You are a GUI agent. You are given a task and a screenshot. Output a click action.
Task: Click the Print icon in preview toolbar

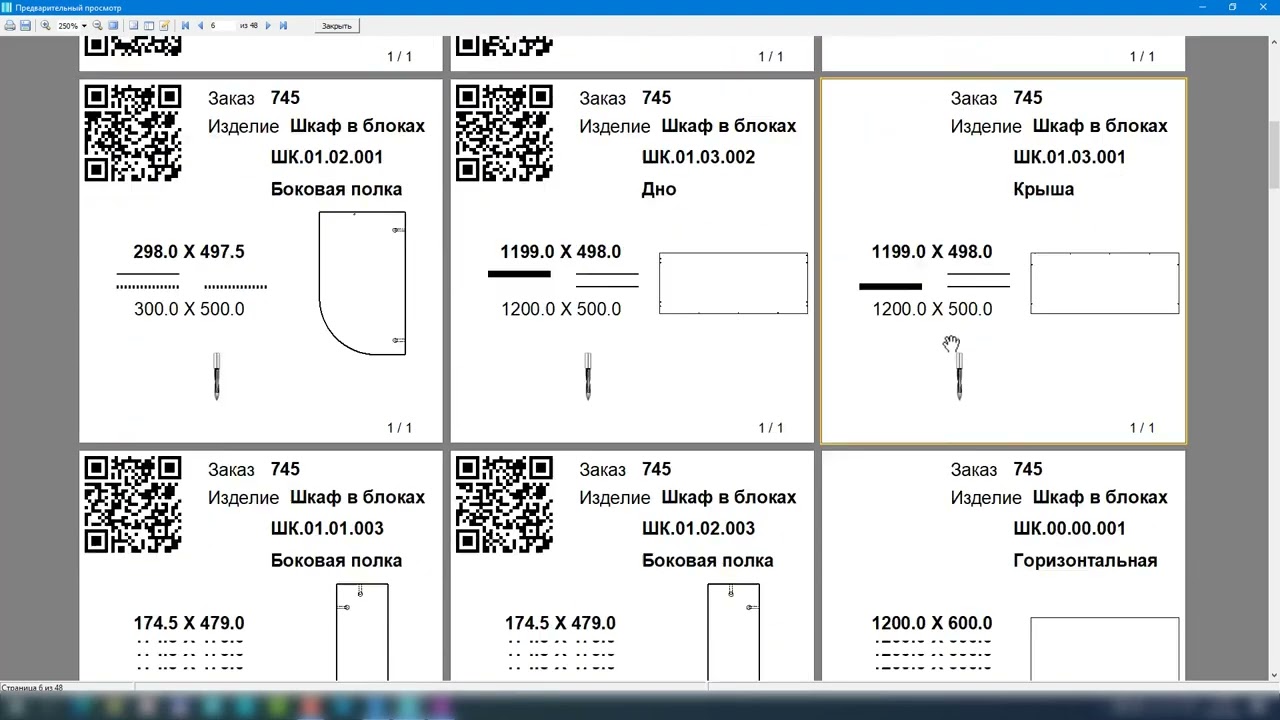pos(10,26)
